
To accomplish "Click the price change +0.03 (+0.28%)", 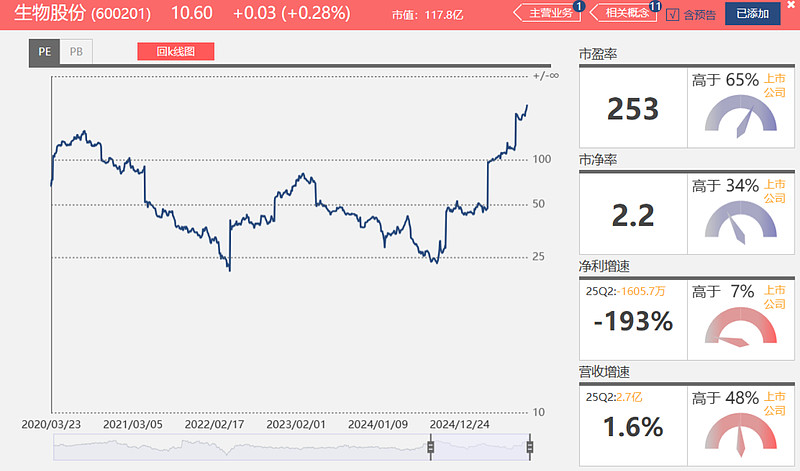I will [x=291, y=13].
